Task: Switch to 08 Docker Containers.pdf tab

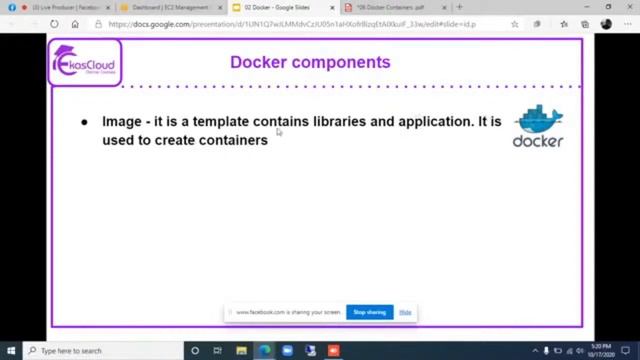Action: click(x=395, y=7)
